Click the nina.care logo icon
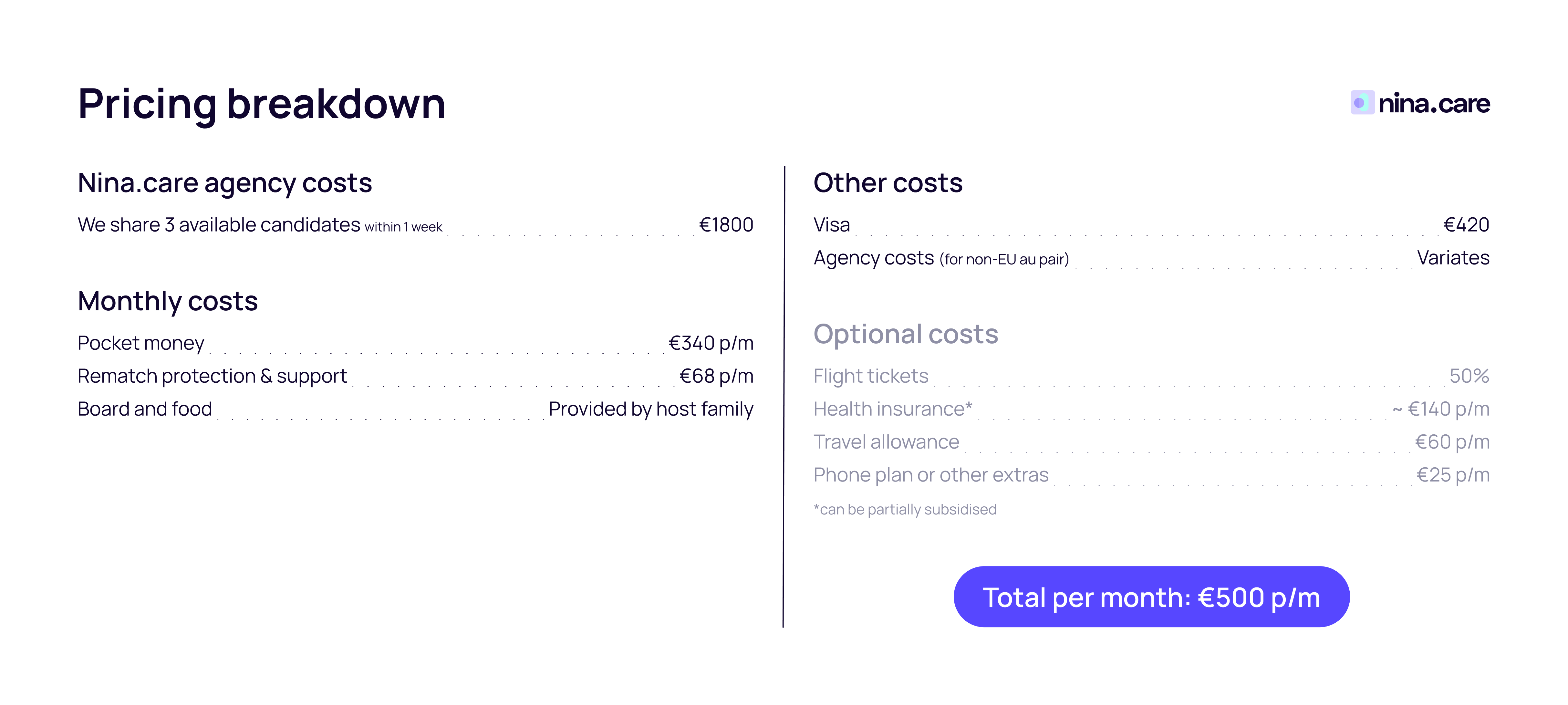Viewport: 1568px width, 705px height. point(1362,102)
